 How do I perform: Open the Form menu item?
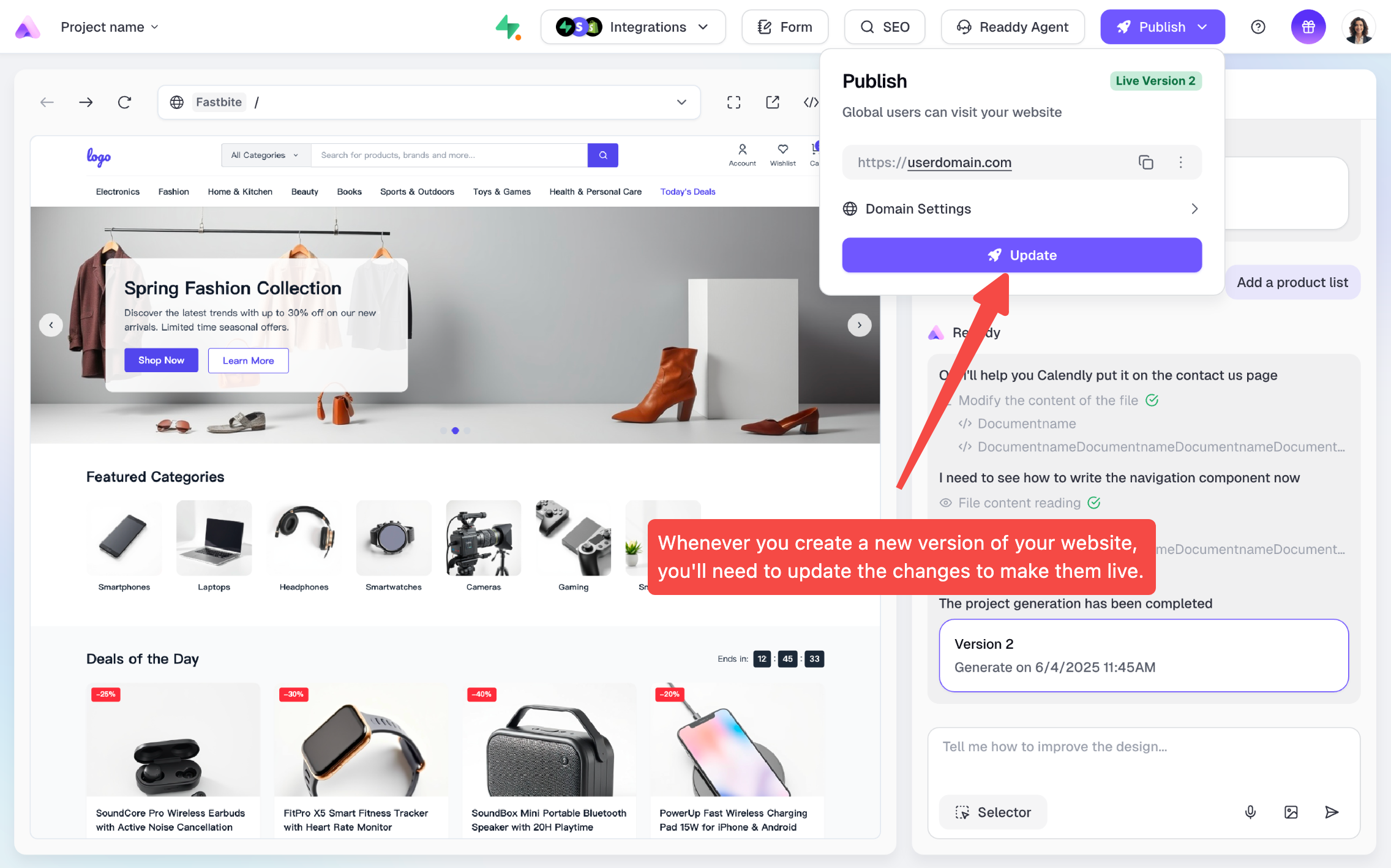click(785, 27)
